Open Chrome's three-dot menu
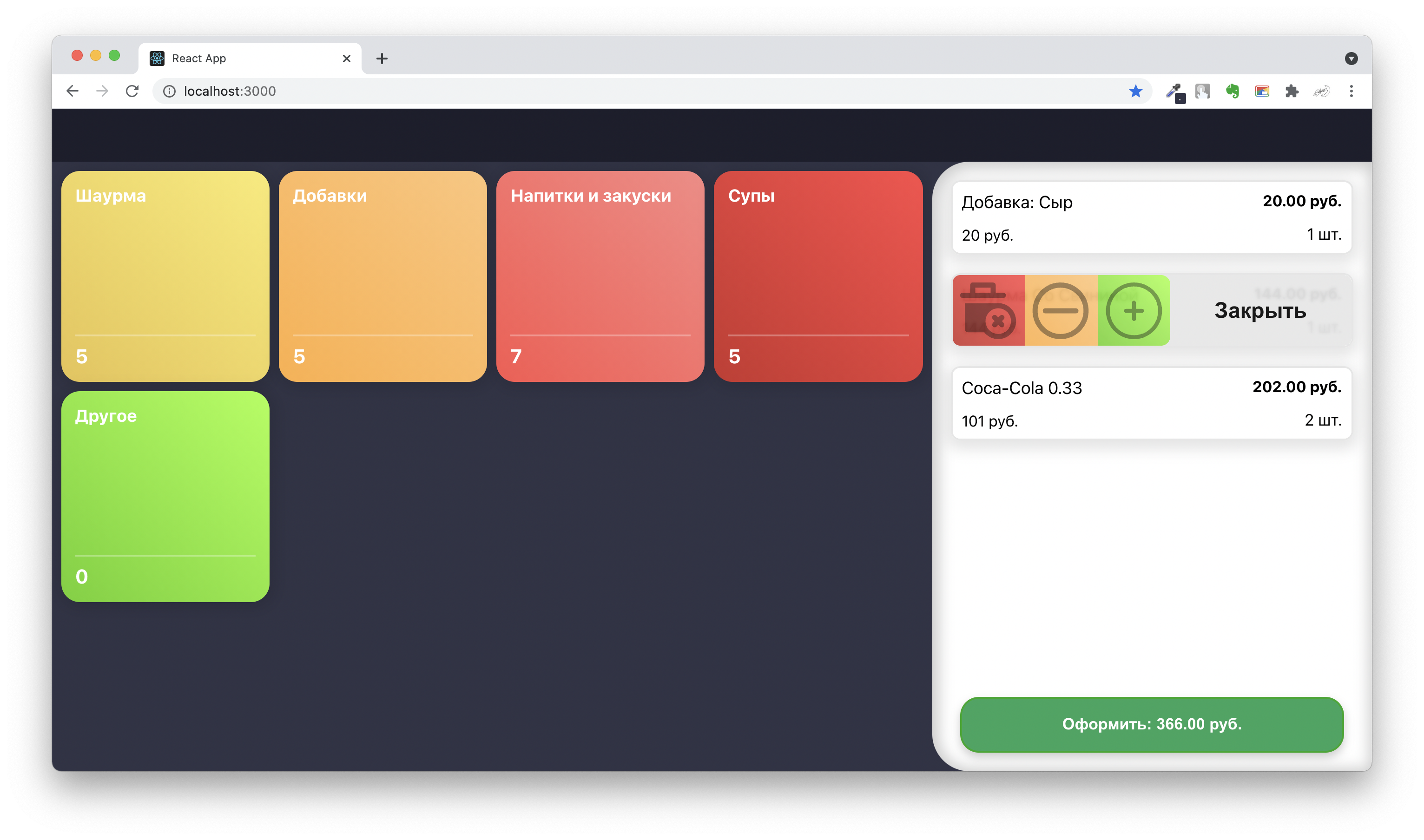Image resolution: width=1424 pixels, height=840 pixels. coord(1351,91)
